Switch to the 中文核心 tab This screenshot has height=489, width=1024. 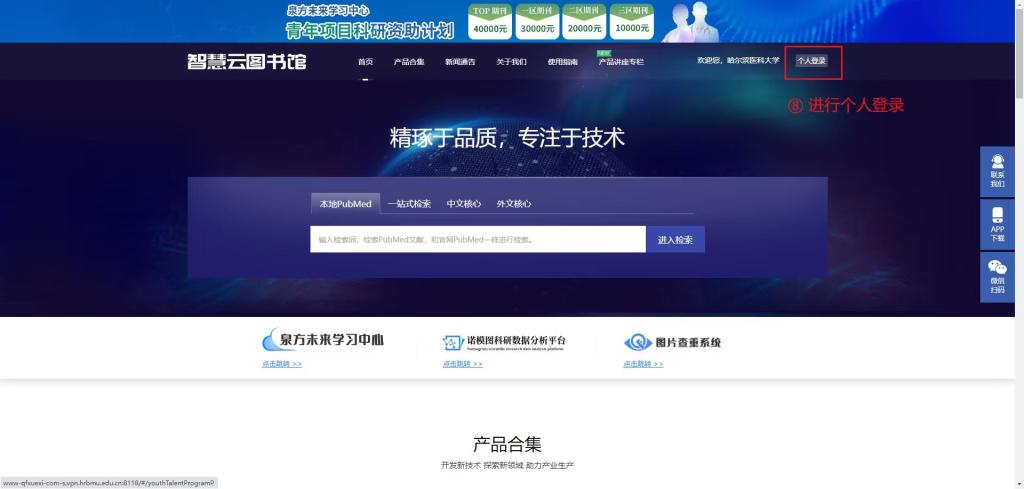click(x=463, y=204)
